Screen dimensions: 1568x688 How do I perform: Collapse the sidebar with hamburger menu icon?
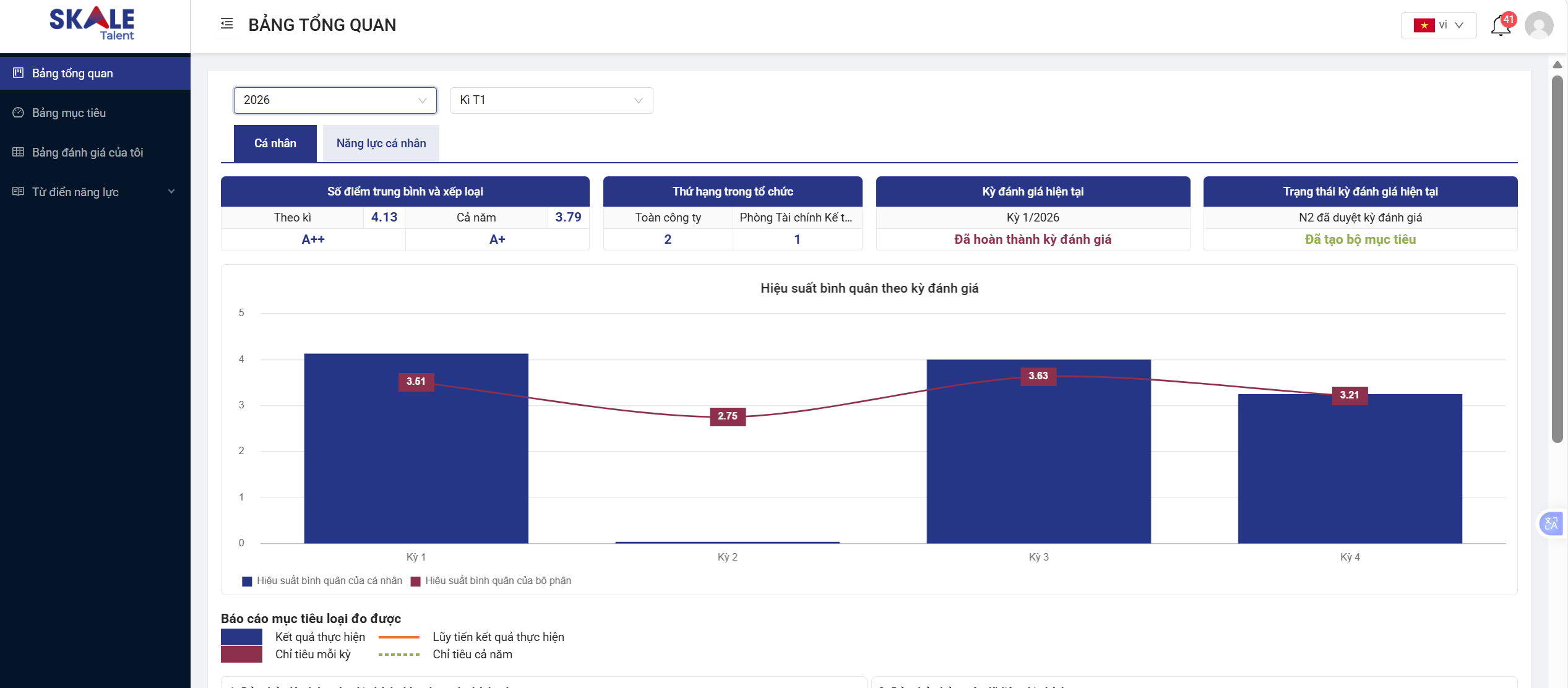click(x=227, y=24)
